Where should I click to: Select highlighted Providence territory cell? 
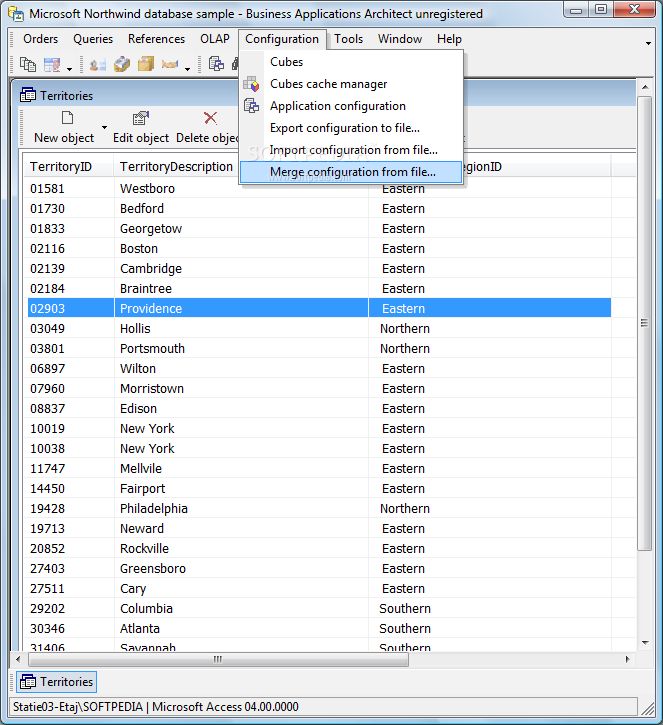point(241,308)
